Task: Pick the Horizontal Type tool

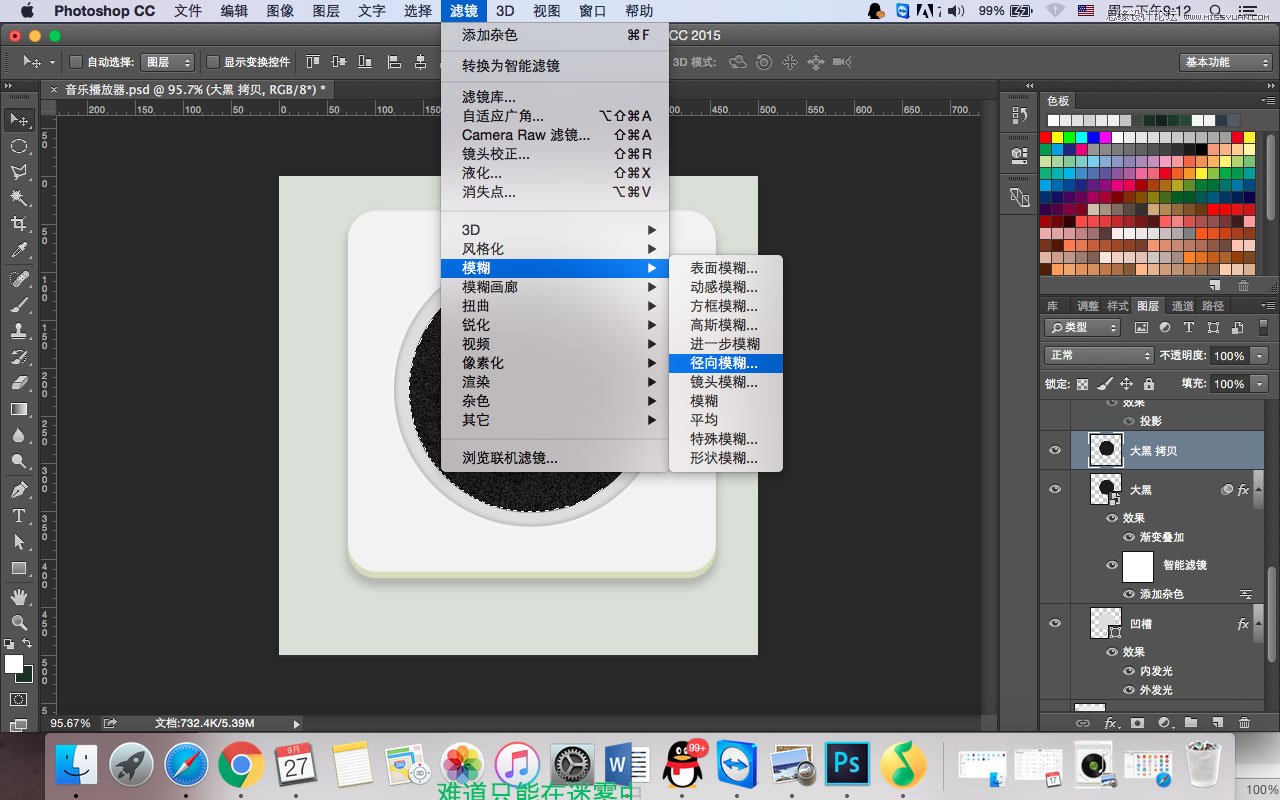Action: pyautogui.click(x=19, y=516)
